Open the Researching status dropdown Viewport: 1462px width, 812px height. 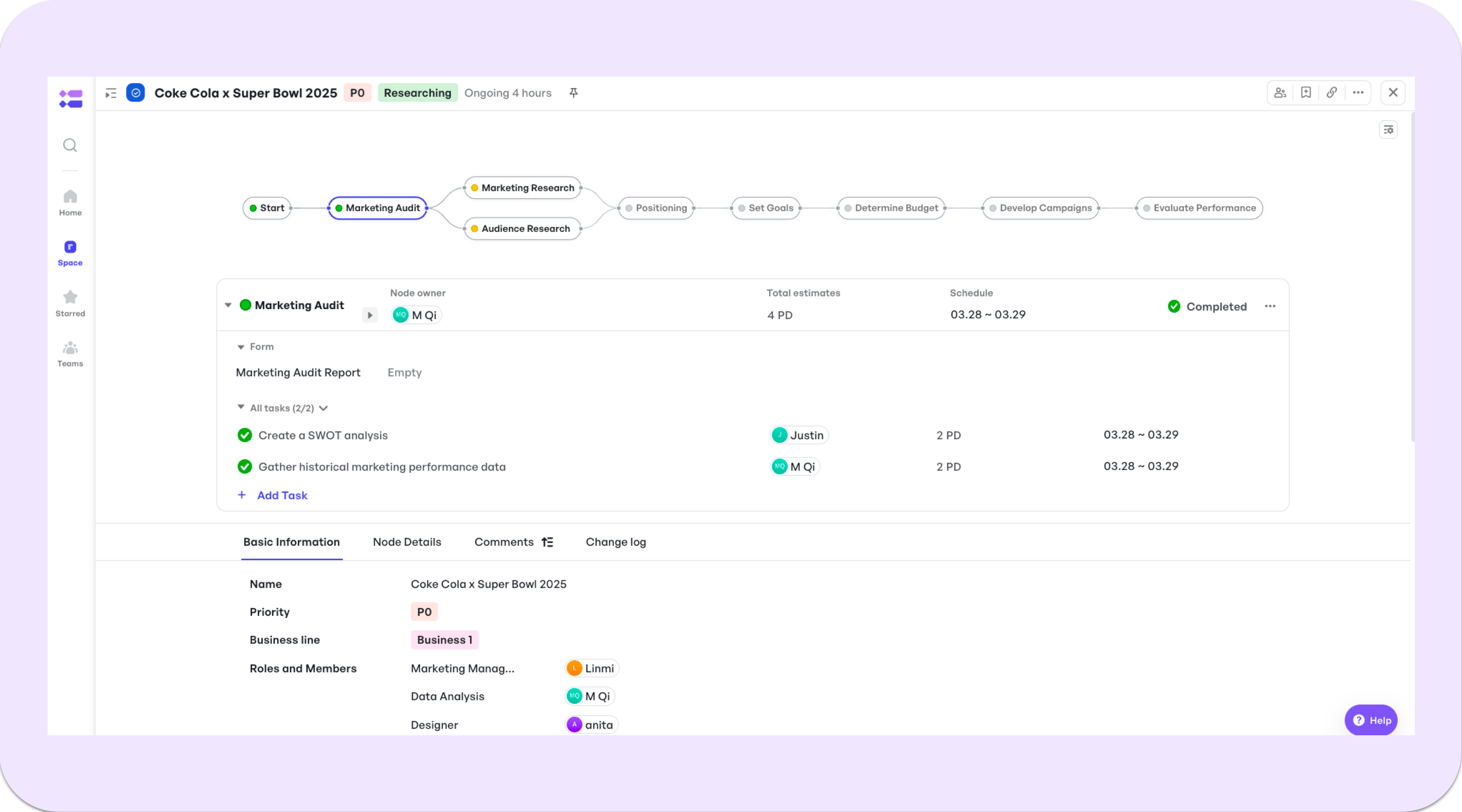point(418,93)
